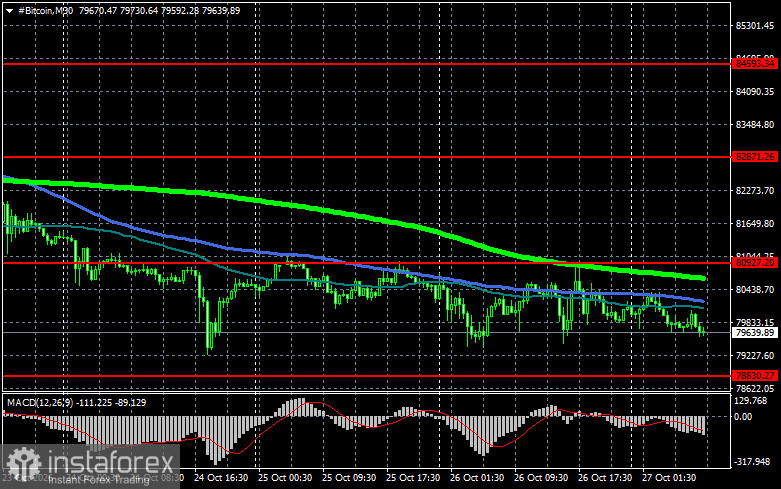Select the time label 25 Oct 17:30
The image size is (781, 489).
[413, 478]
